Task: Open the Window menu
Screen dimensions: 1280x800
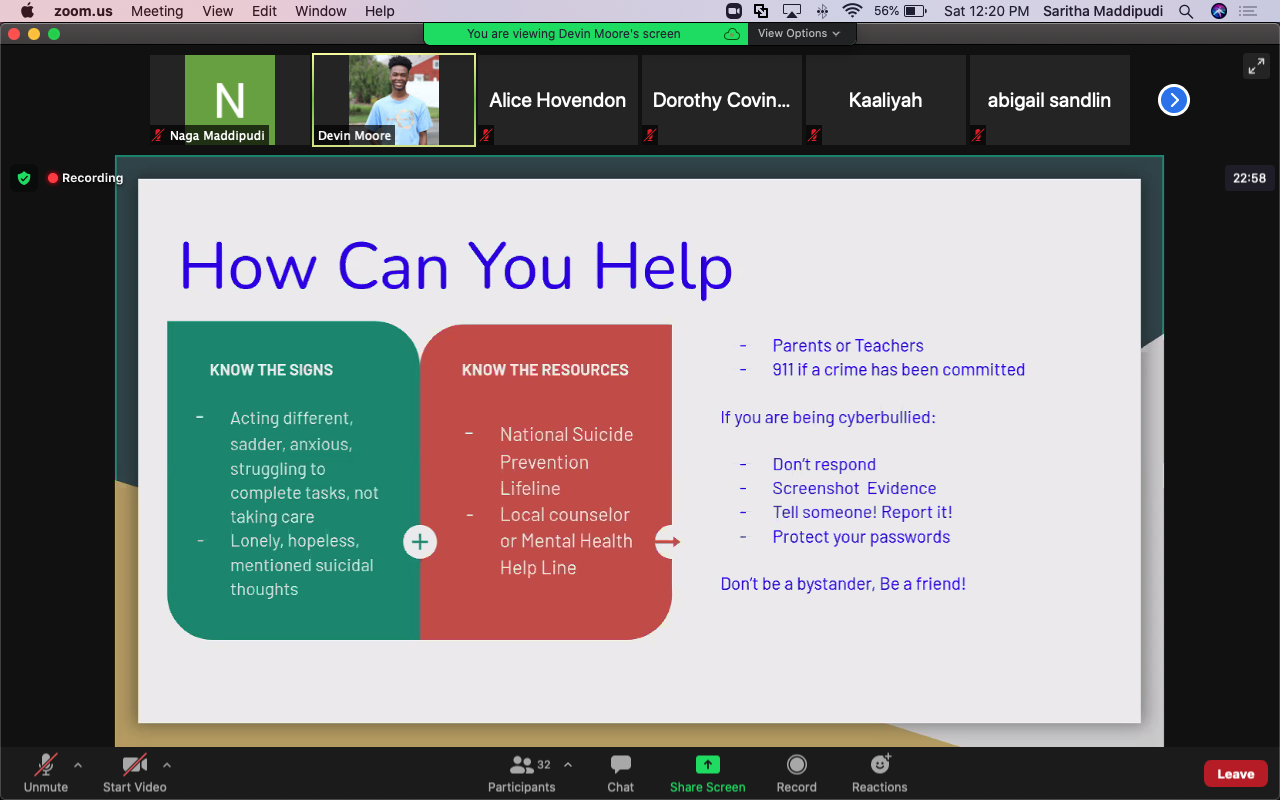Action: point(322,11)
